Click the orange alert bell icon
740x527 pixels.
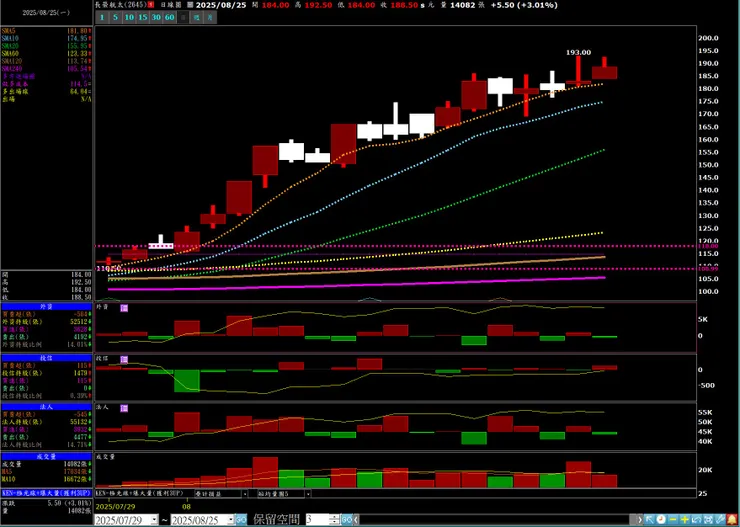point(732,519)
